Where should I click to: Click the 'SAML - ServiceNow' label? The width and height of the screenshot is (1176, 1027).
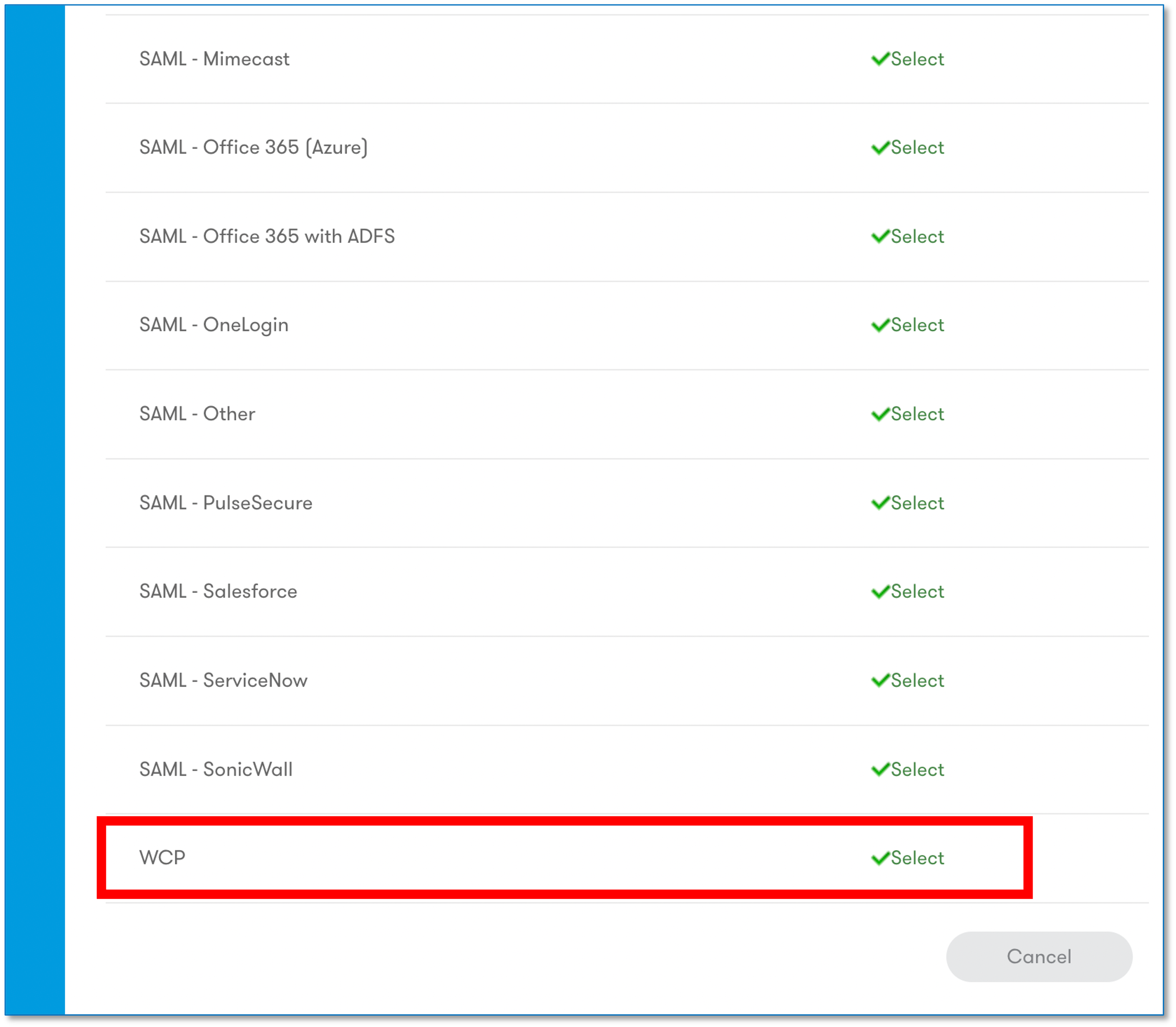[x=223, y=681]
